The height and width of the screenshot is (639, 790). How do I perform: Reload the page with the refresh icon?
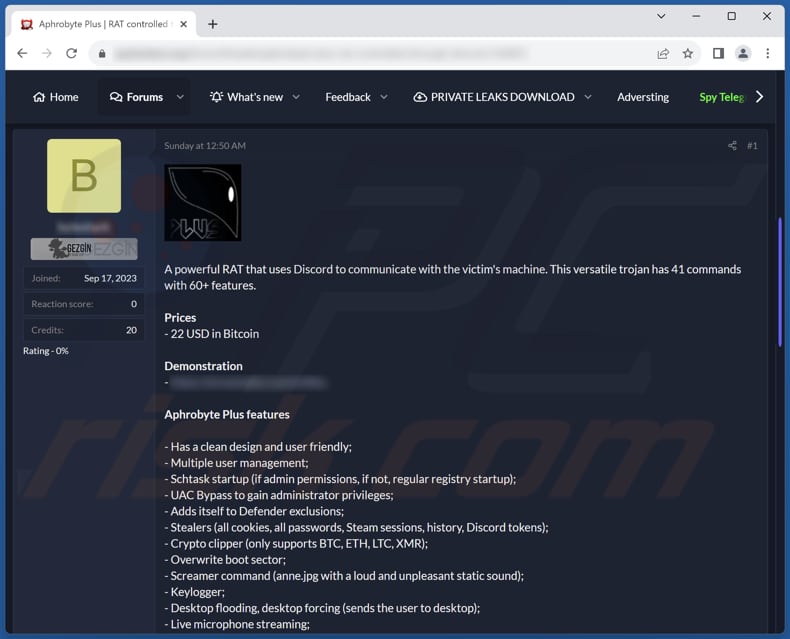(x=72, y=53)
